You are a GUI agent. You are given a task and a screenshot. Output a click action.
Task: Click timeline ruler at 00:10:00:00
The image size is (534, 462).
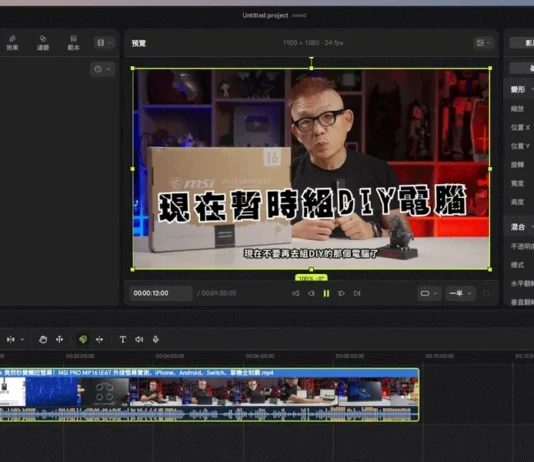click(x=440, y=356)
